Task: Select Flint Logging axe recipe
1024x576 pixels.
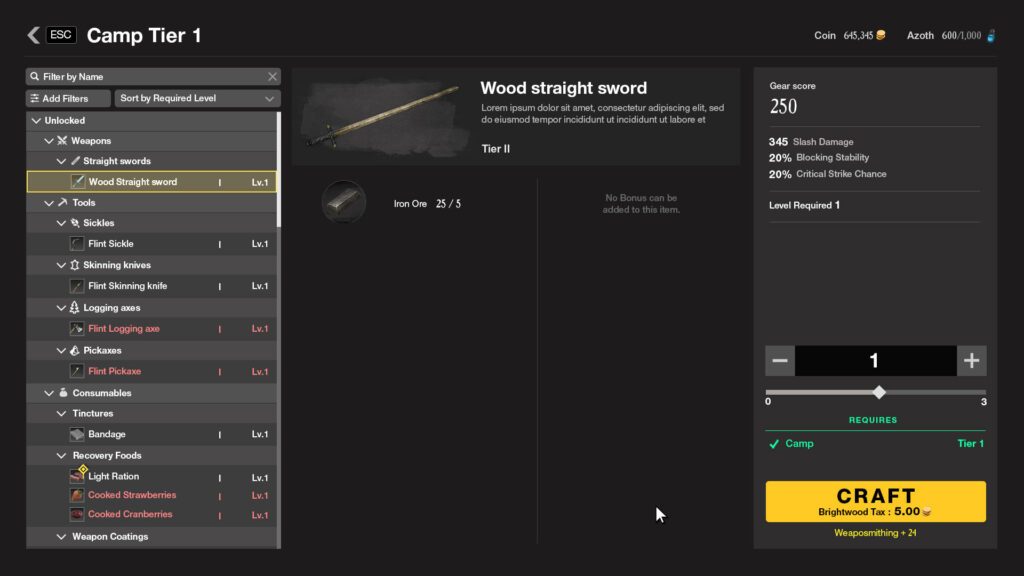Action: pyautogui.click(x=123, y=329)
